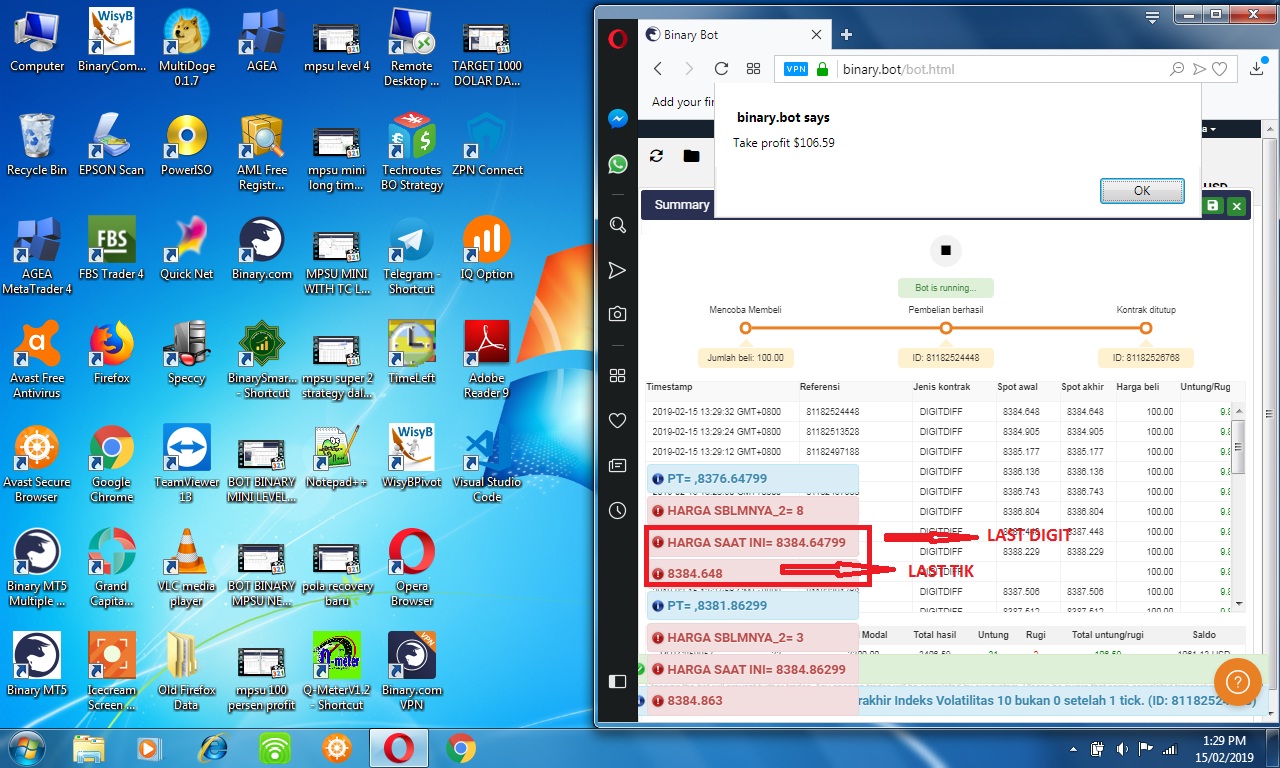The height and width of the screenshot is (768, 1280).
Task: Click the bot load folder icon
Action: point(691,156)
